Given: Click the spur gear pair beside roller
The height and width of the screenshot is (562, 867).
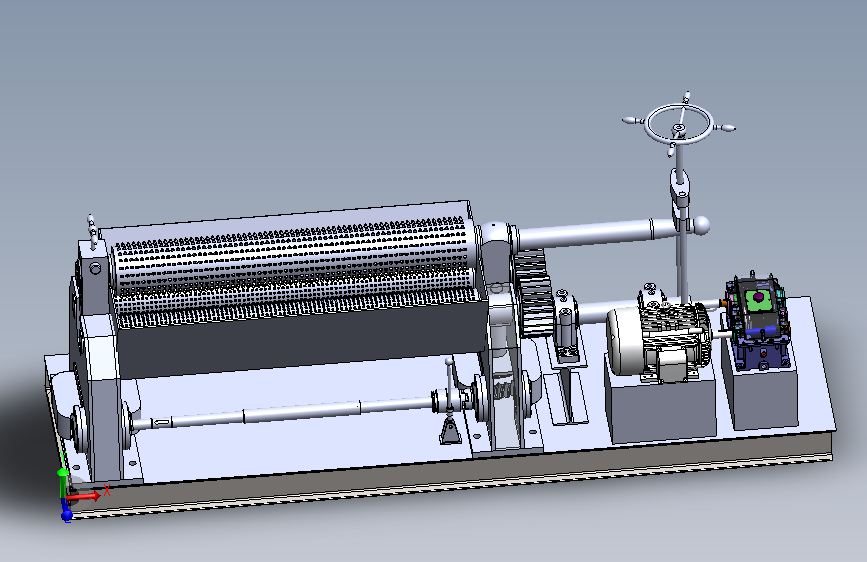Looking at the screenshot, I should [534, 292].
